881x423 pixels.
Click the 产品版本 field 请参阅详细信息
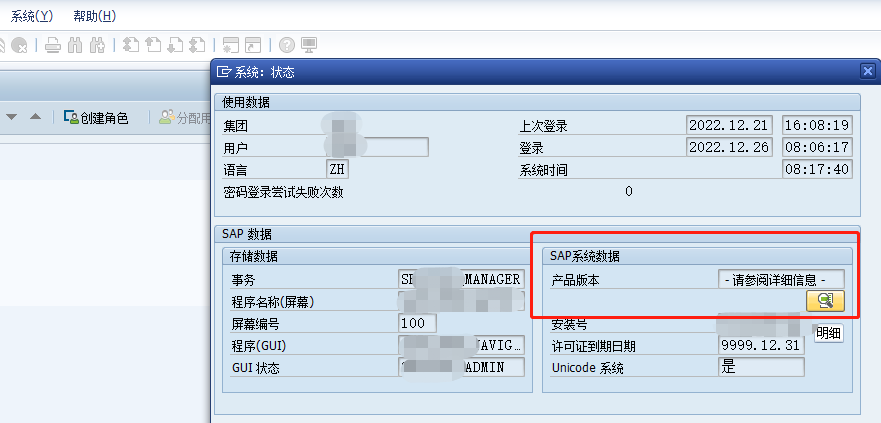(x=781, y=279)
